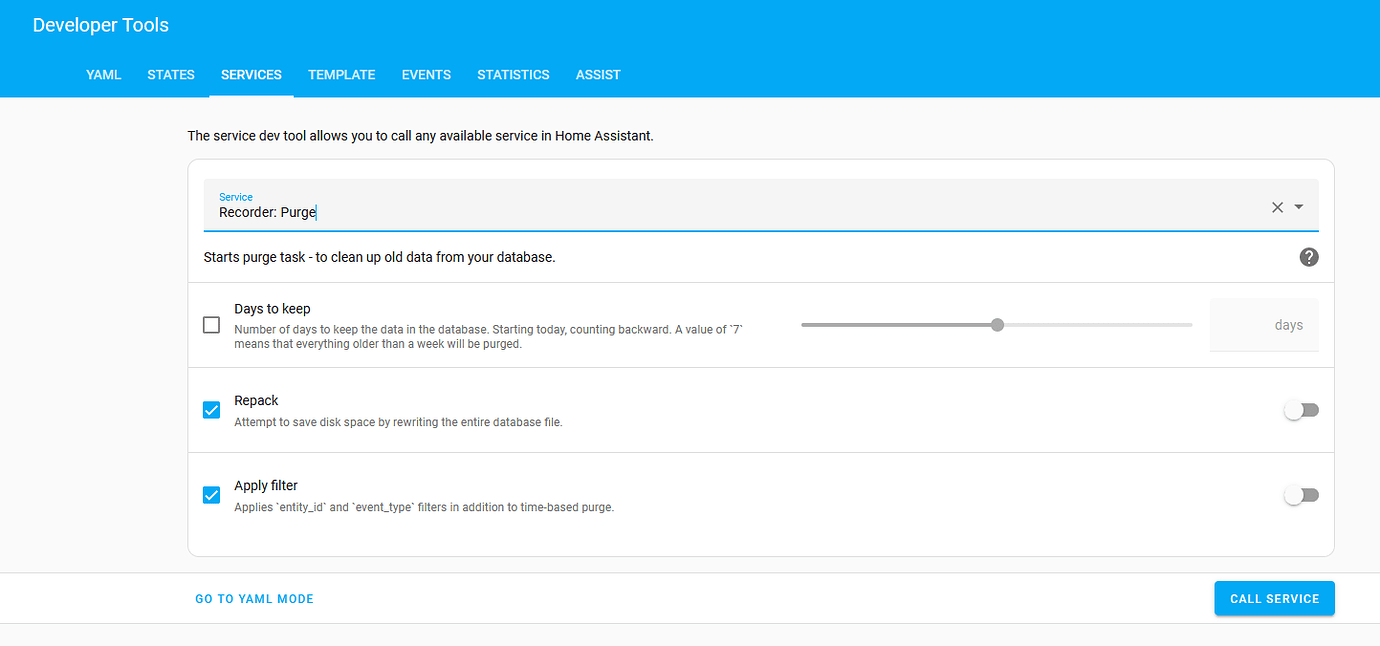Enable the Days to keep checkbox
Viewport: 1380px width, 646px height.
pyautogui.click(x=211, y=324)
